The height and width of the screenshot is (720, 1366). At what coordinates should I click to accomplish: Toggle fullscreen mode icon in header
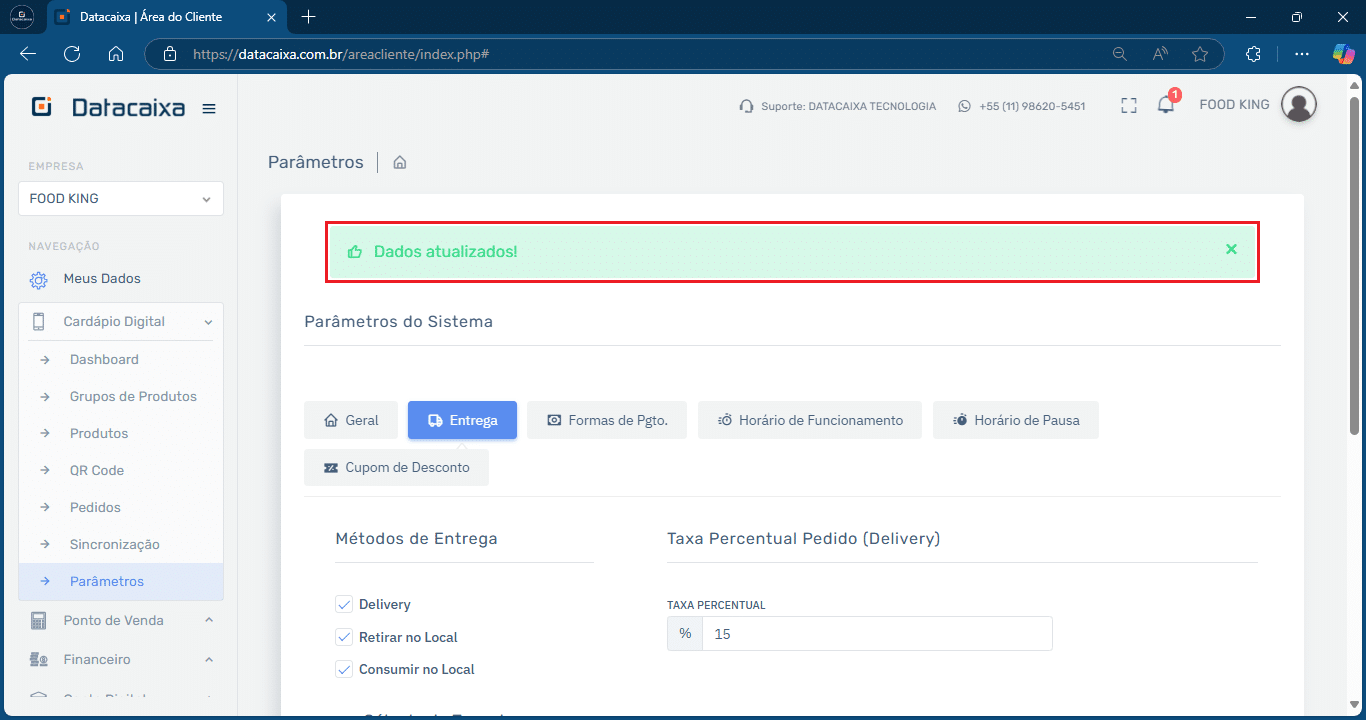1129,105
